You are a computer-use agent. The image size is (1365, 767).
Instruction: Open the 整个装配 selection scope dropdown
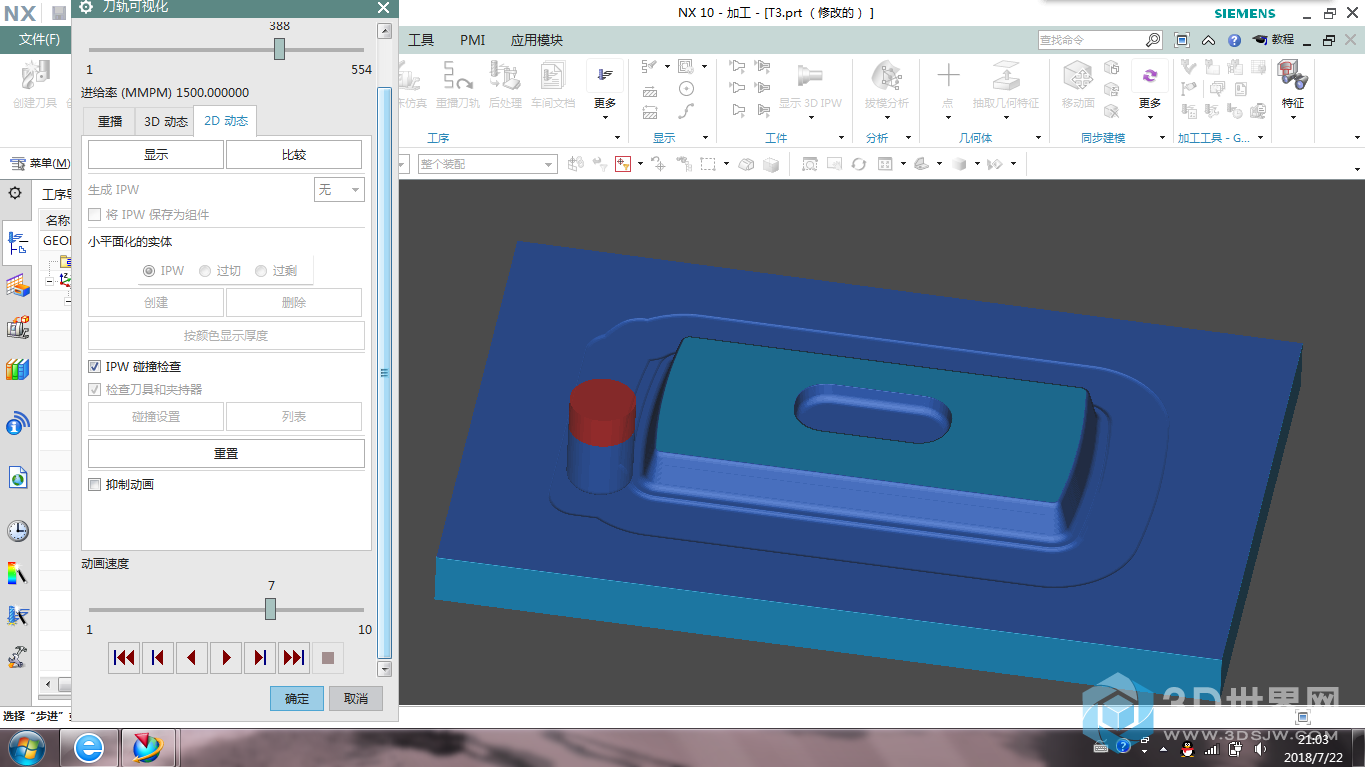pyautogui.click(x=487, y=164)
